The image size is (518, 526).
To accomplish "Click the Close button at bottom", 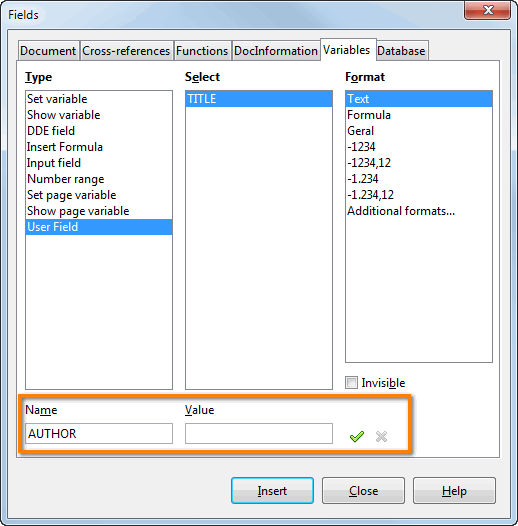I will pyautogui.click(x=363, y=490).
